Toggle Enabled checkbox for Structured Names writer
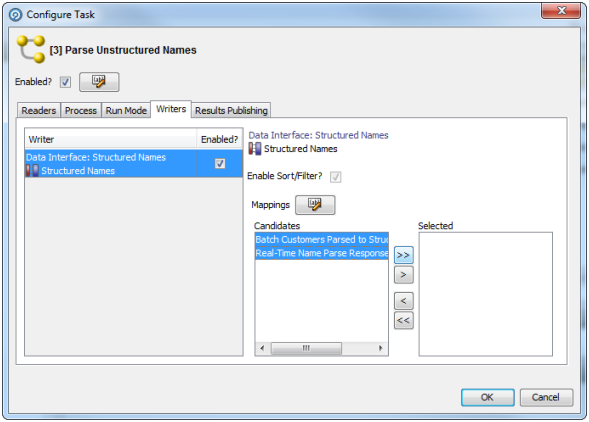589x422 pixels. (x=220, y=163)
